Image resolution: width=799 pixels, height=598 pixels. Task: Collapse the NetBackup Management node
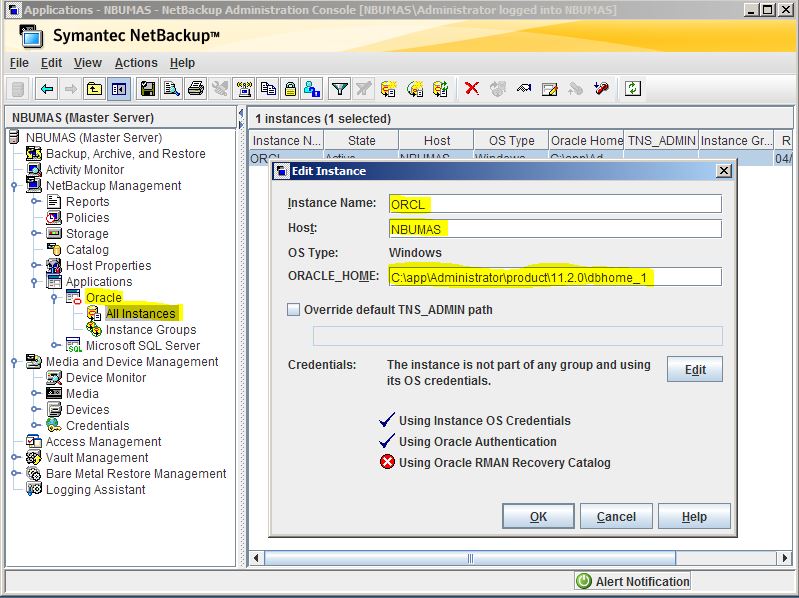14,186
